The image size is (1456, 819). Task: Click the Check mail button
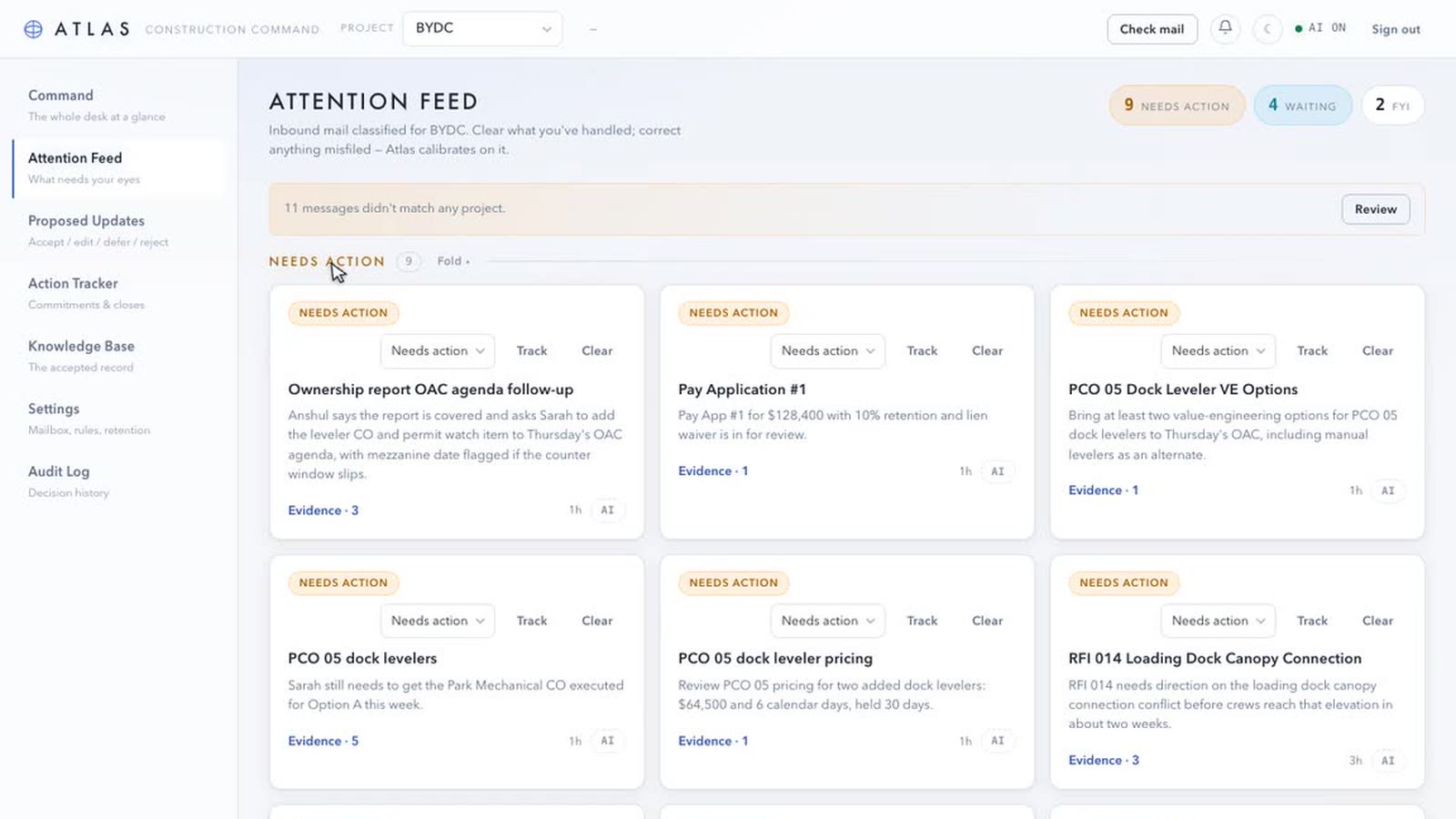1152,29
